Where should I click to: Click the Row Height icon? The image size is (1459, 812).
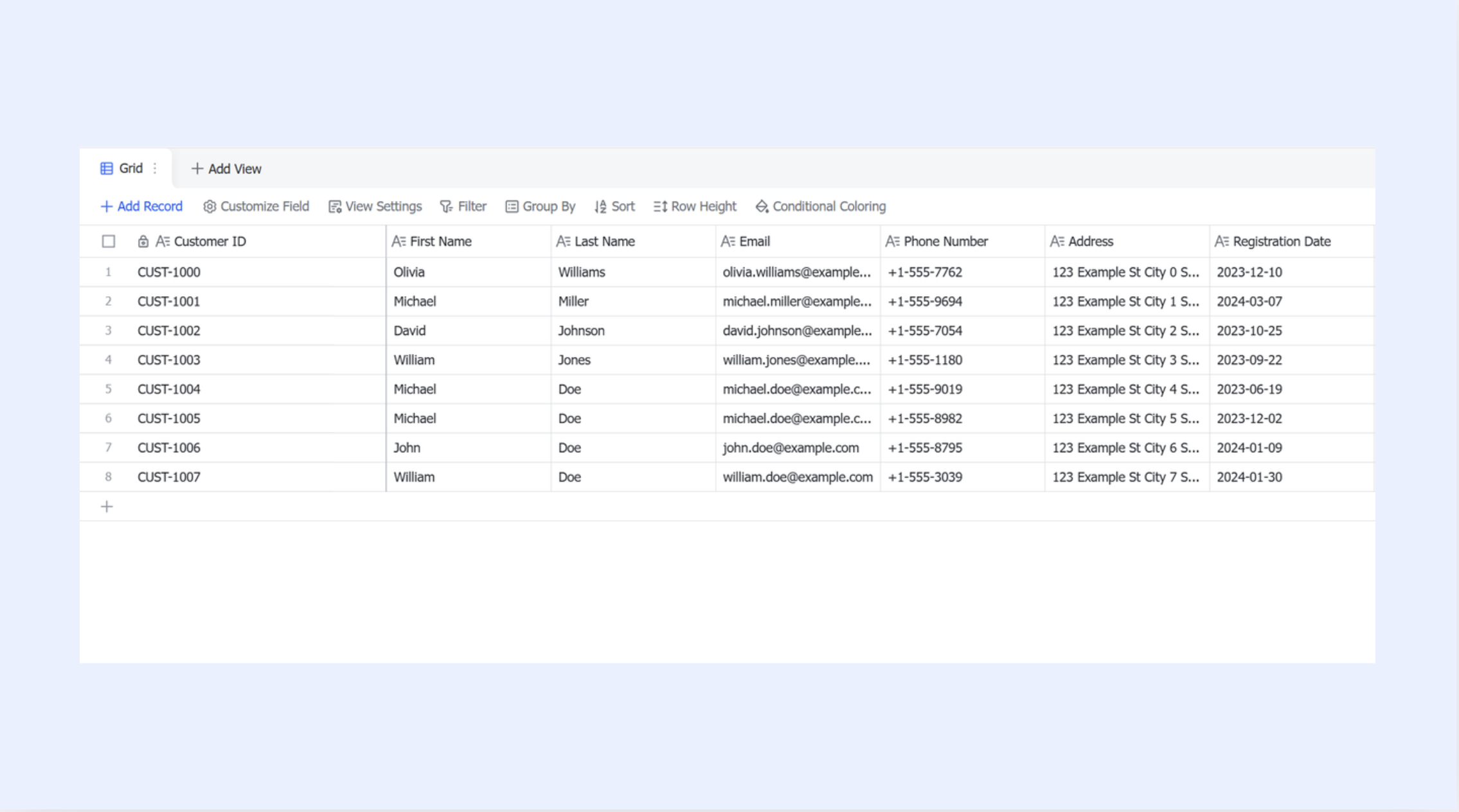coord(660,206)
